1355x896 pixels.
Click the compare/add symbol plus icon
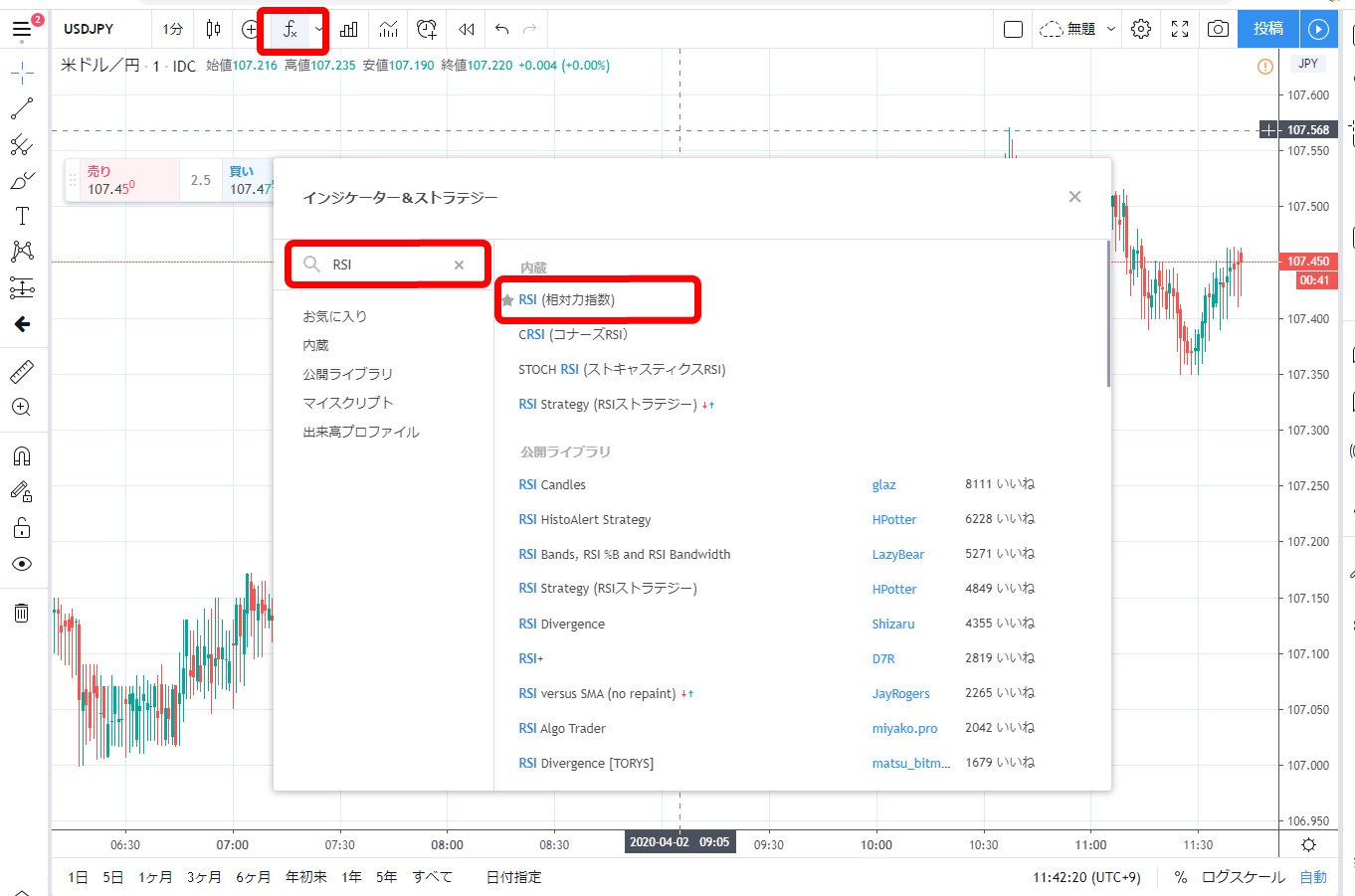pos(251,29)
